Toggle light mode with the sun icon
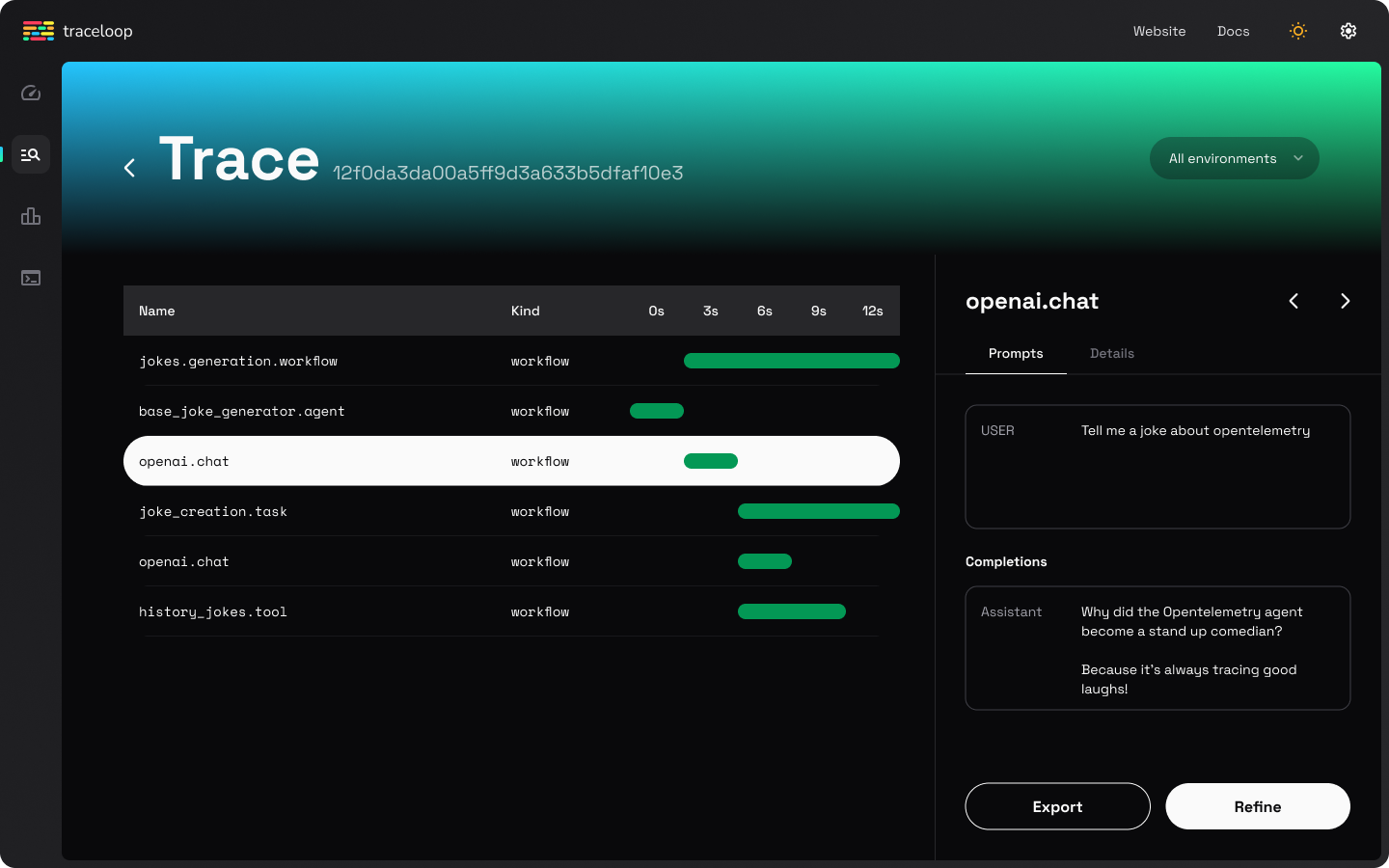The image size is (1389, 868). [x=1298, y=31]
